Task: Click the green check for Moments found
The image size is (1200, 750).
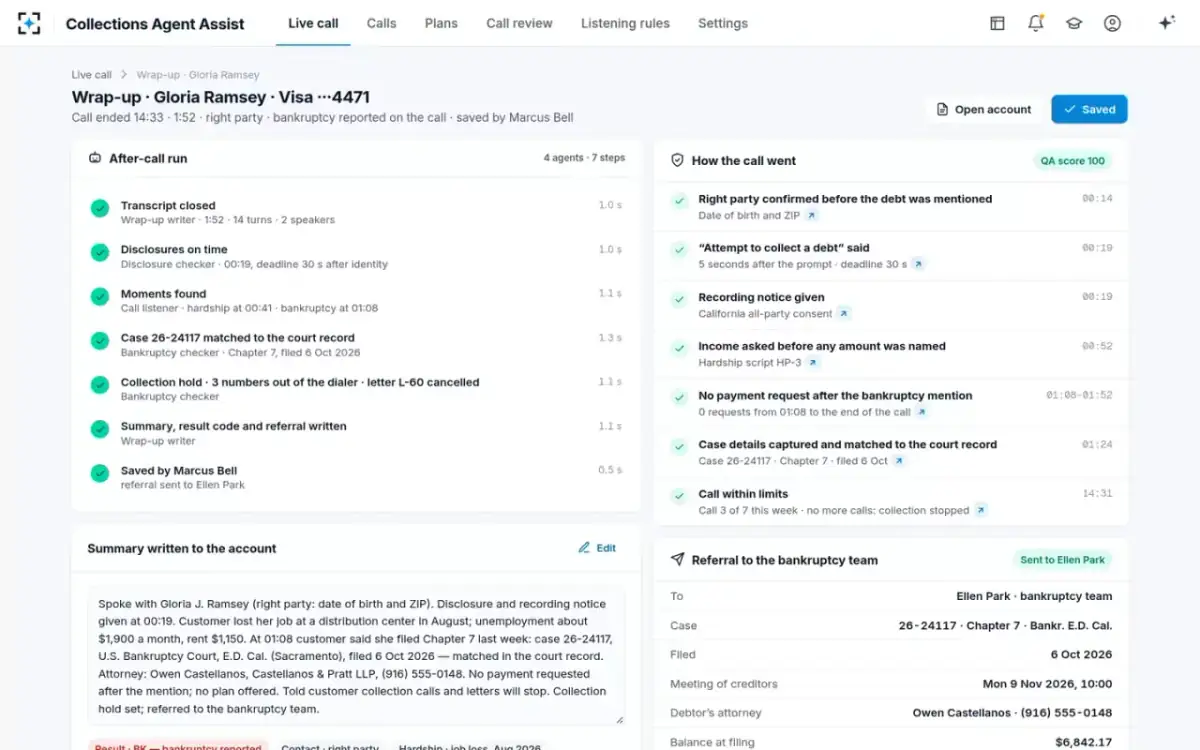Action: (100, 296)
